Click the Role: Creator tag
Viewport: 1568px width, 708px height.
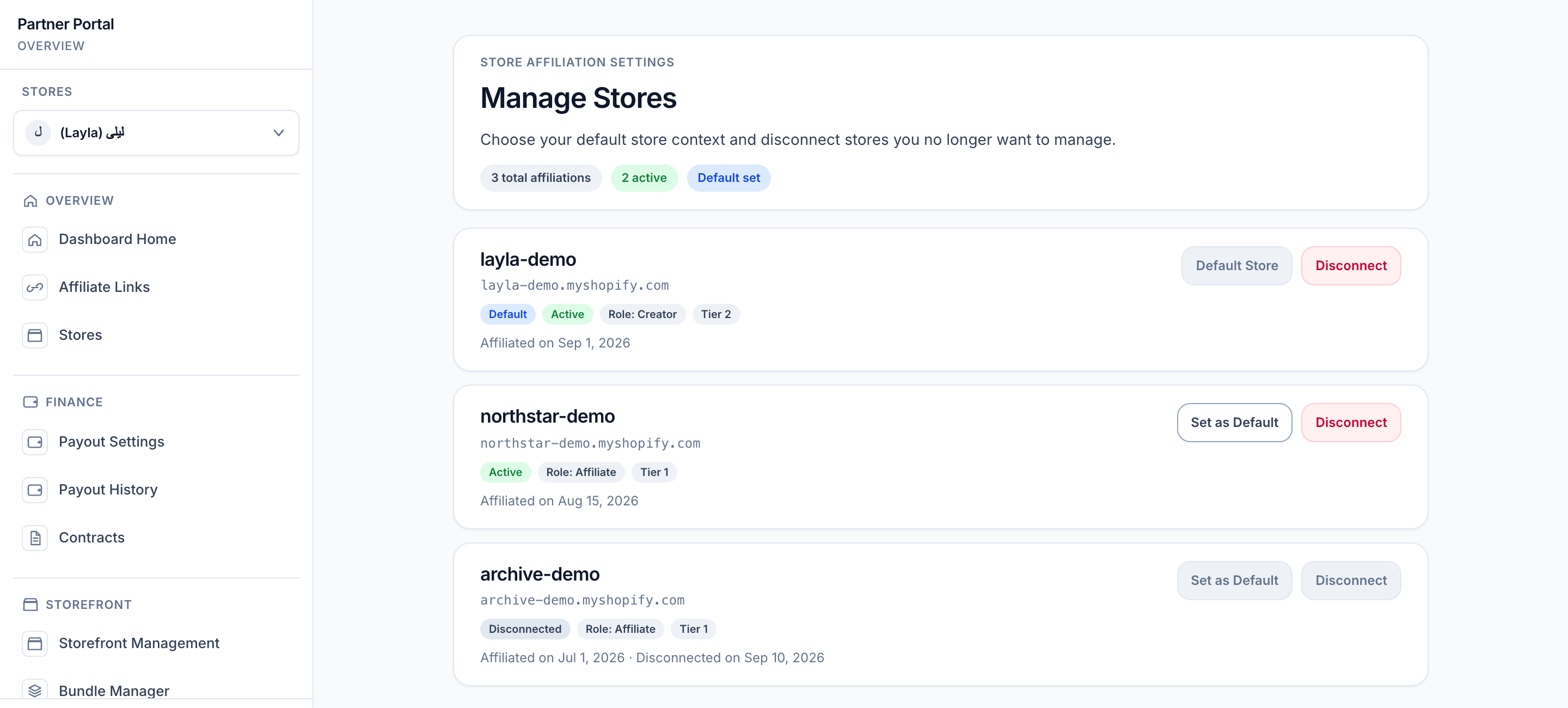(642, 315)
